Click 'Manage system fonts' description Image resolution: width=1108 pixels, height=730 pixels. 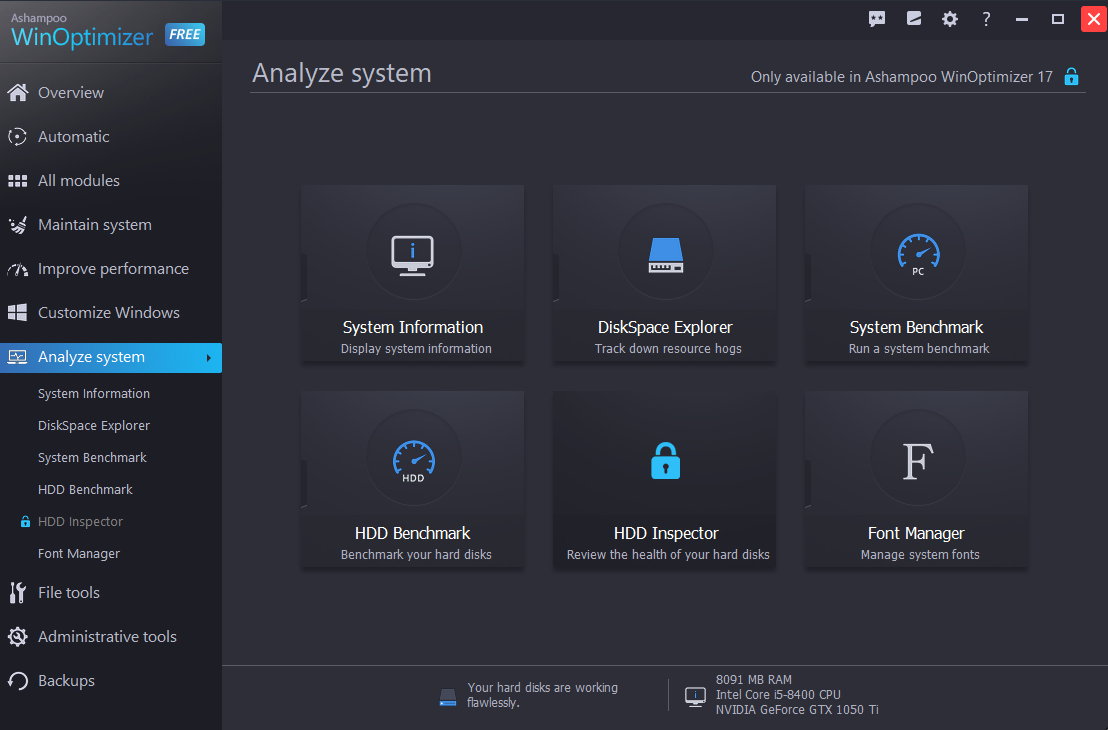(920, 555)
